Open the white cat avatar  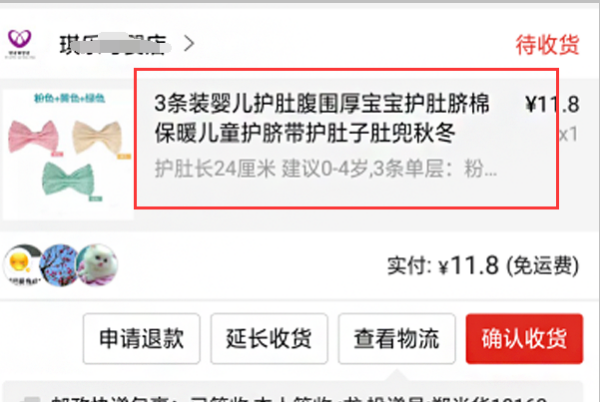point(97,265)
